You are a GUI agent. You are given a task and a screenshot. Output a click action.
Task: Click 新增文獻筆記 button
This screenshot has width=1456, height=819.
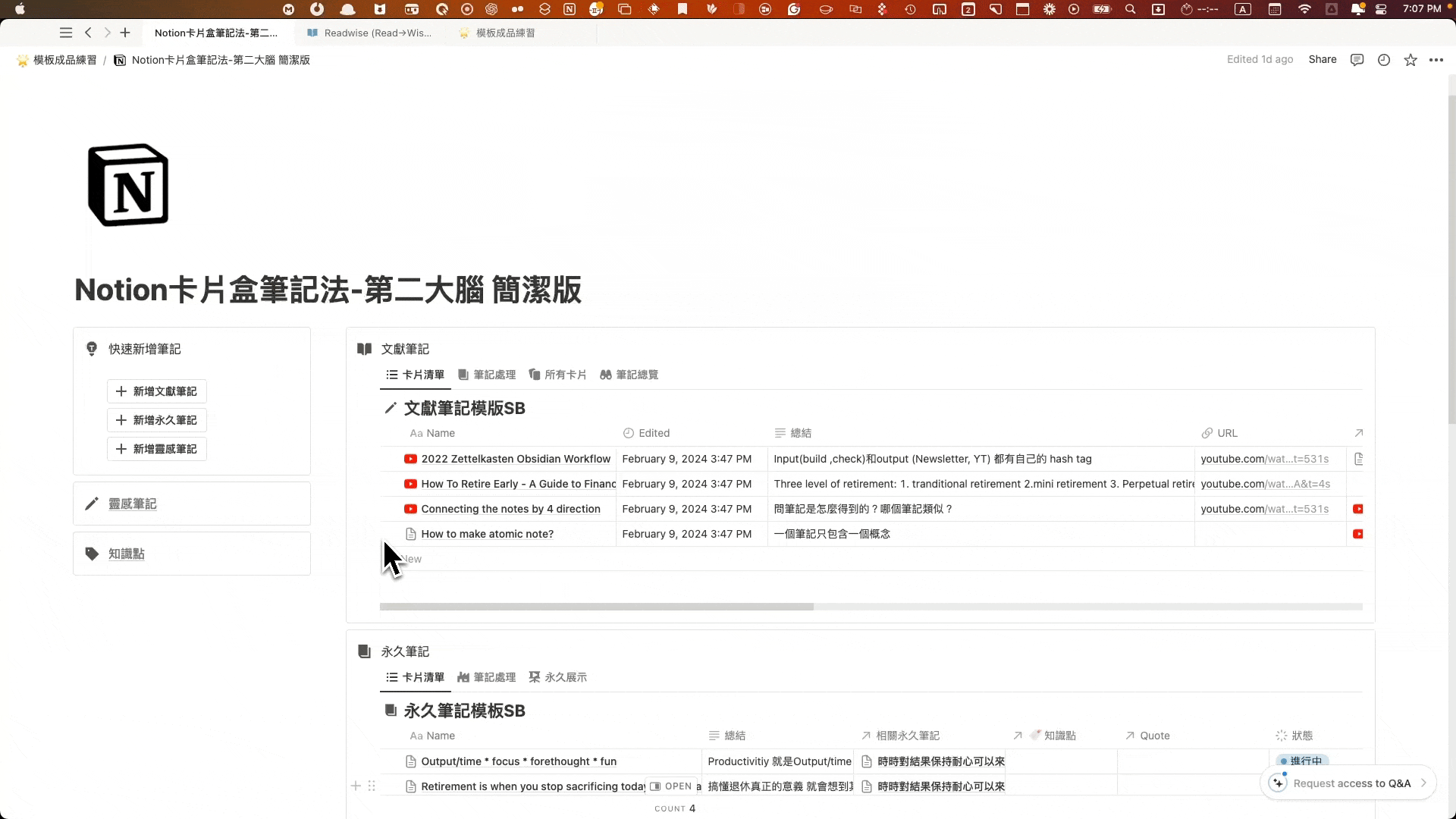click(x=156, y=391)
